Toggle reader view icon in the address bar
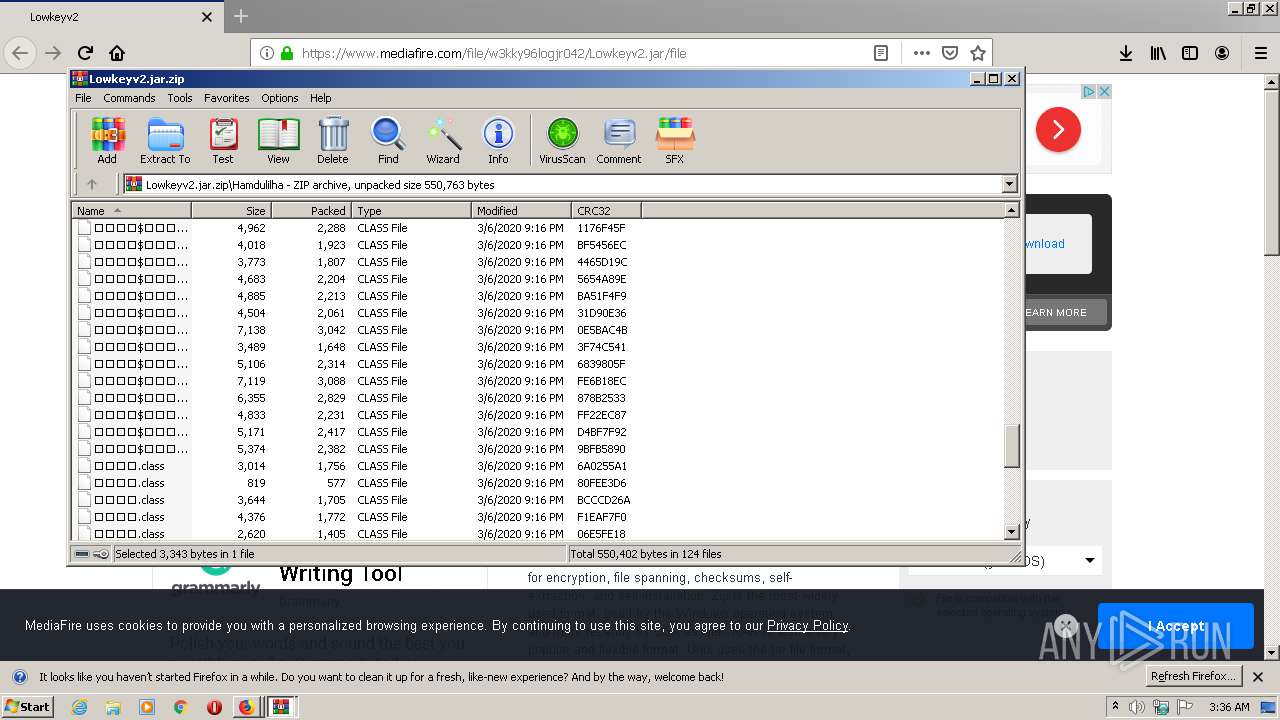 coord(881,53)
